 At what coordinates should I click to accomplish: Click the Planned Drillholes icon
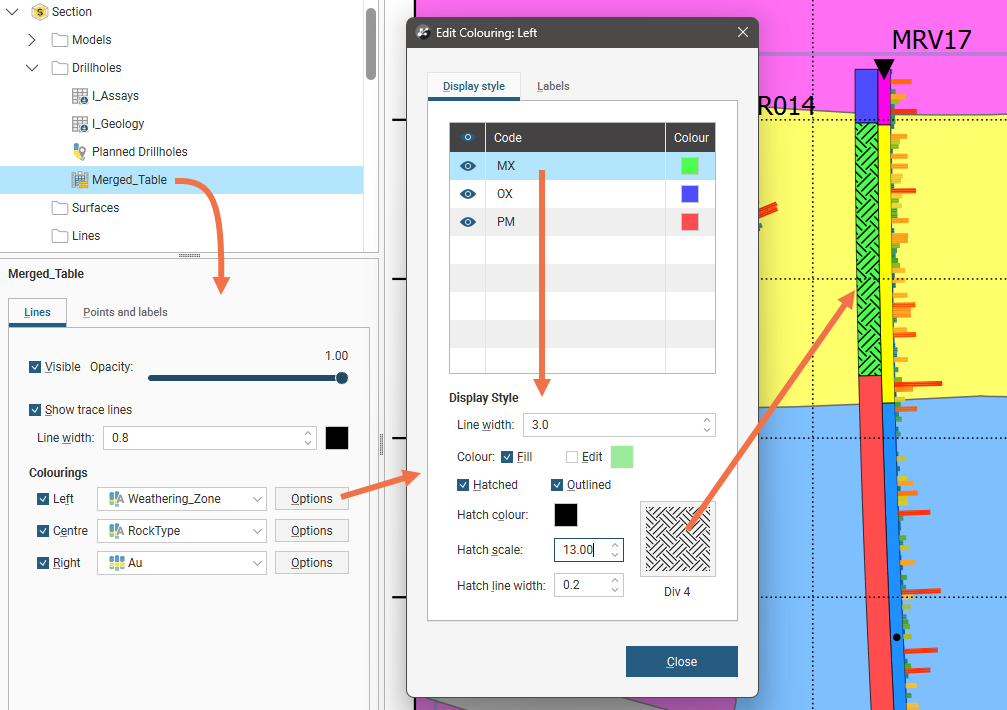80,152
